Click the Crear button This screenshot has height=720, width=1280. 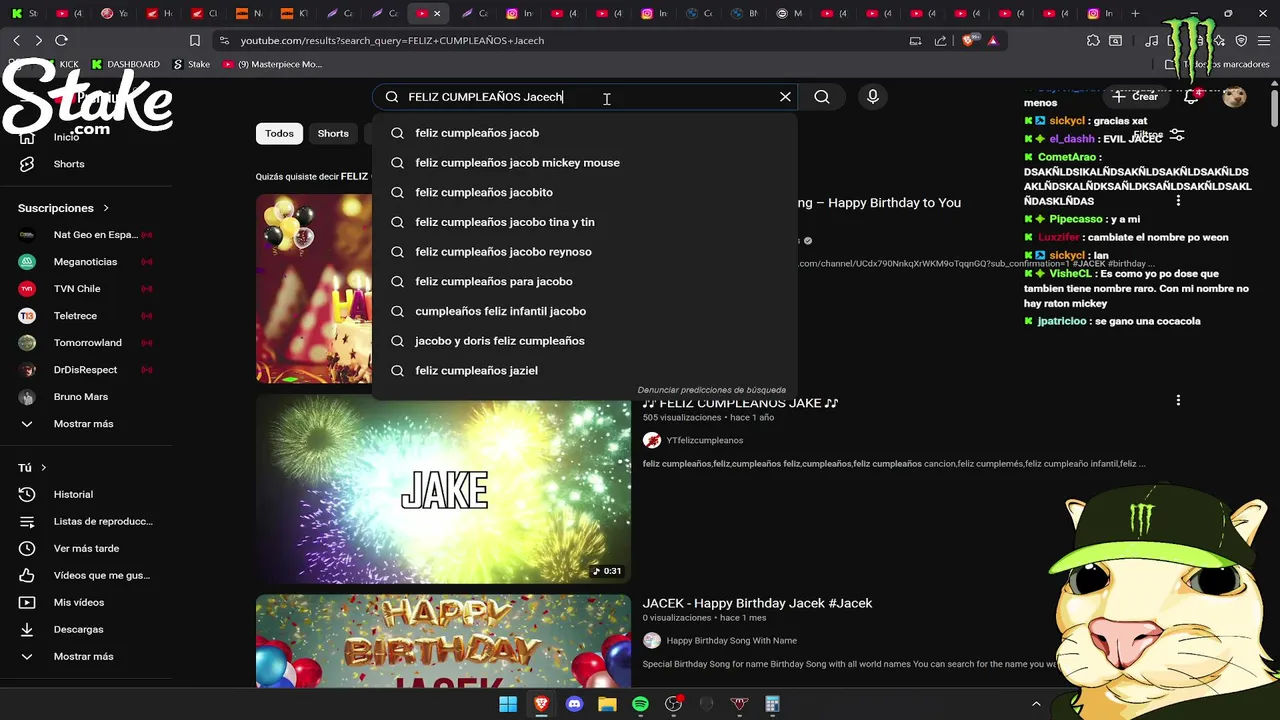tap(1135, 97)
